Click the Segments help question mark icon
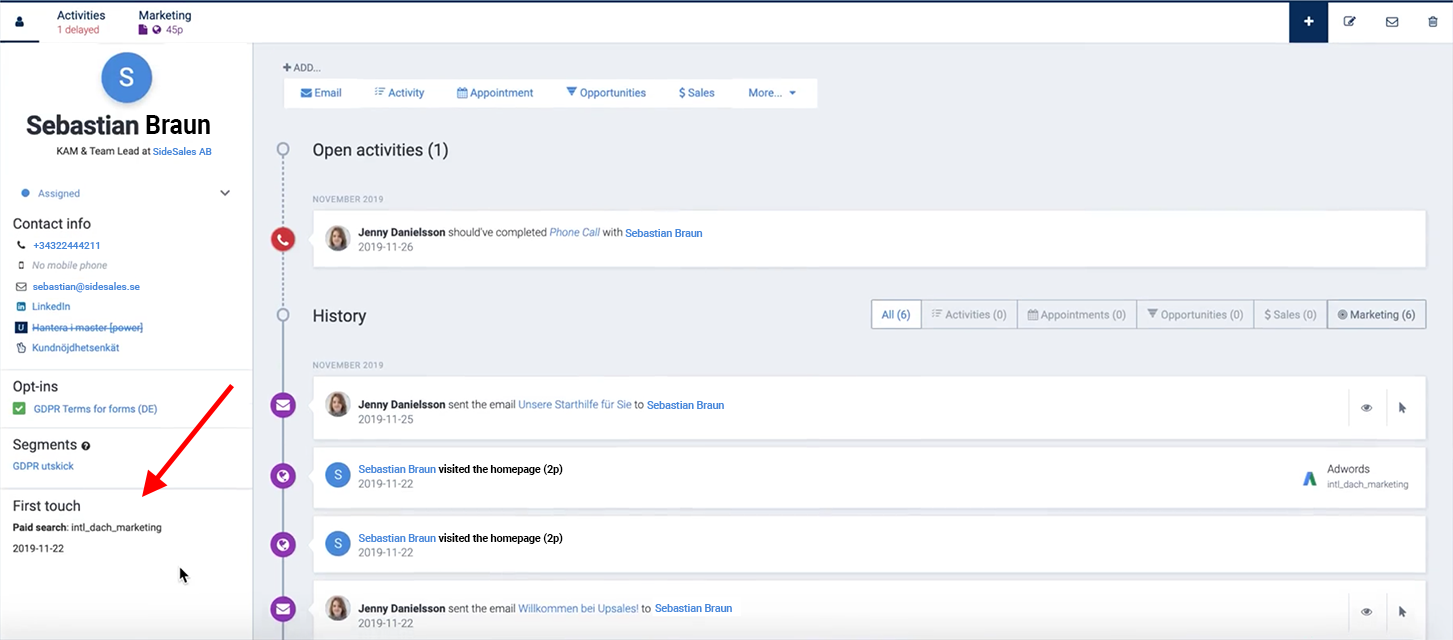 click(86, 446)
